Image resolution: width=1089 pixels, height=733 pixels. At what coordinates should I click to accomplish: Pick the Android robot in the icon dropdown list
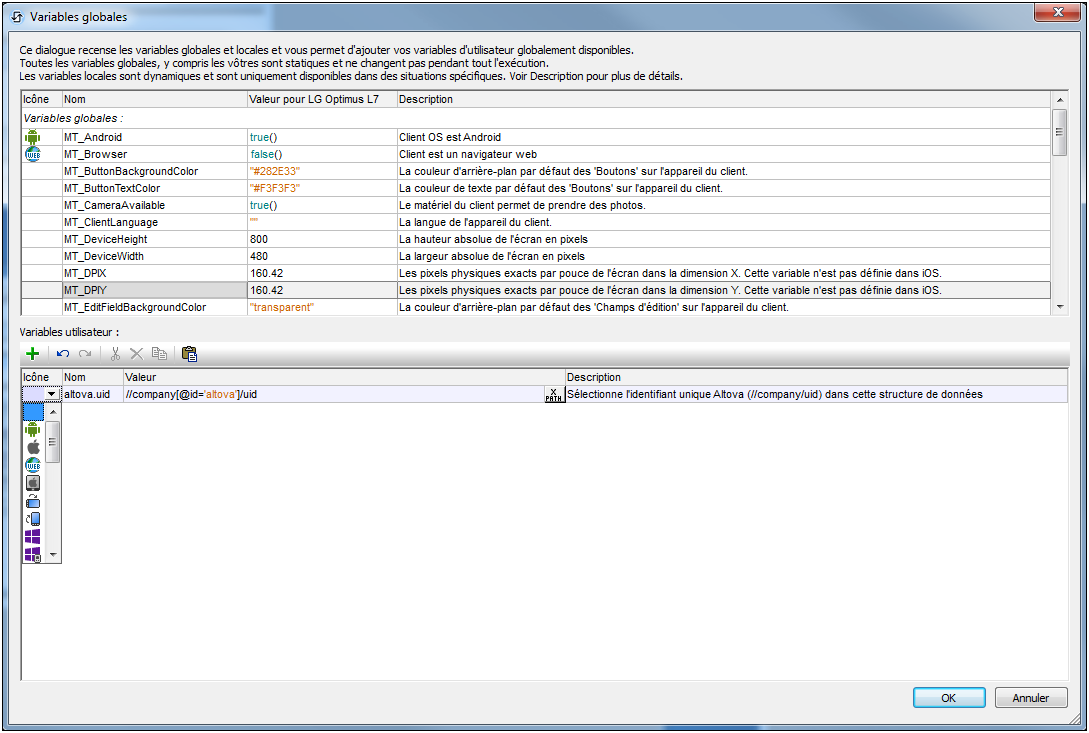click(x=33, y=429)
